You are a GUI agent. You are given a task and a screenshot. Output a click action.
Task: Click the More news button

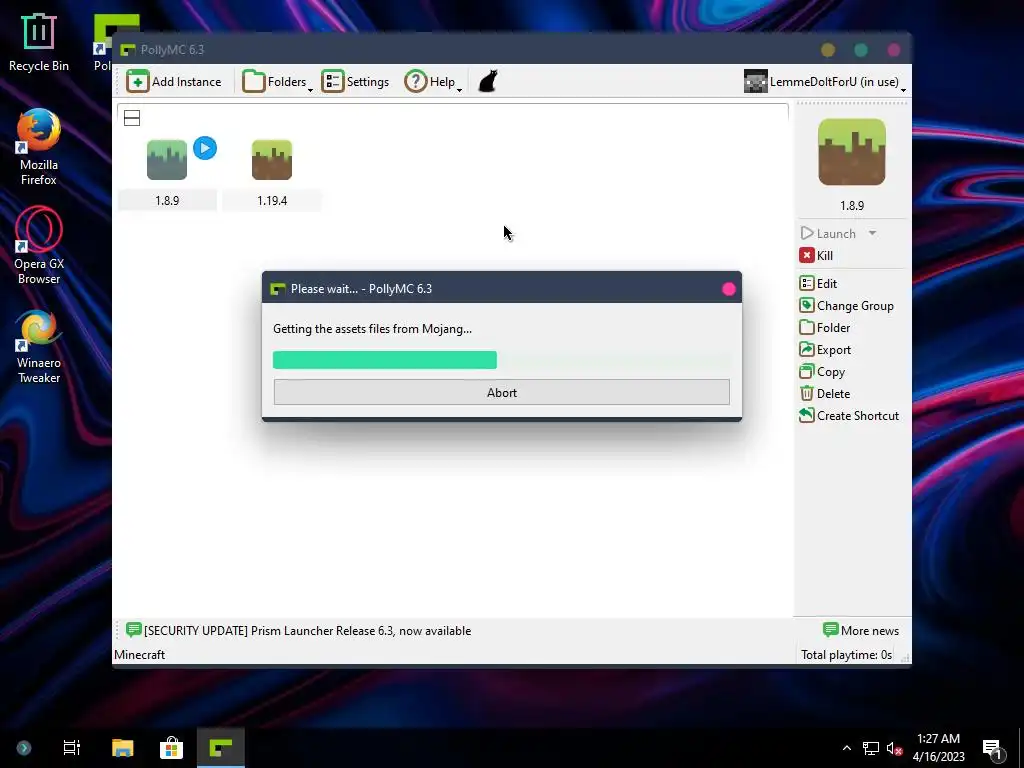coord(861,631)
